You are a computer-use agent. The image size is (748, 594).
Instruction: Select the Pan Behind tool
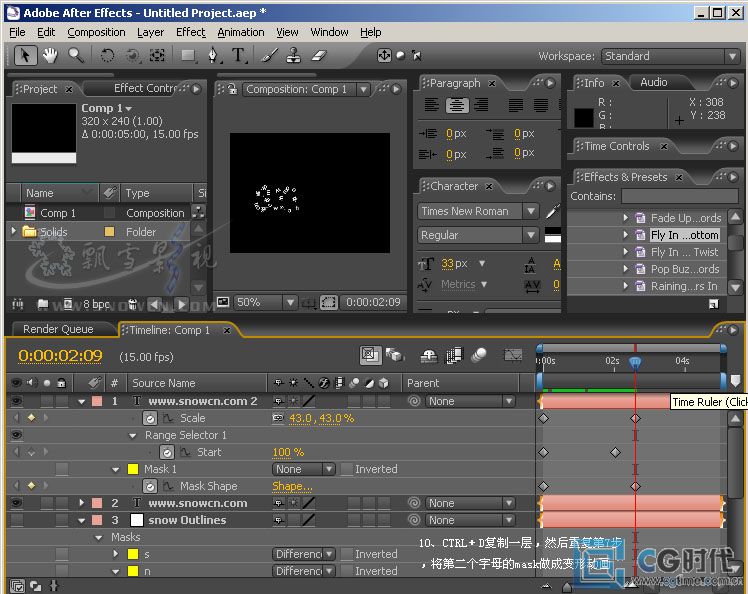[x=157, y=56]
